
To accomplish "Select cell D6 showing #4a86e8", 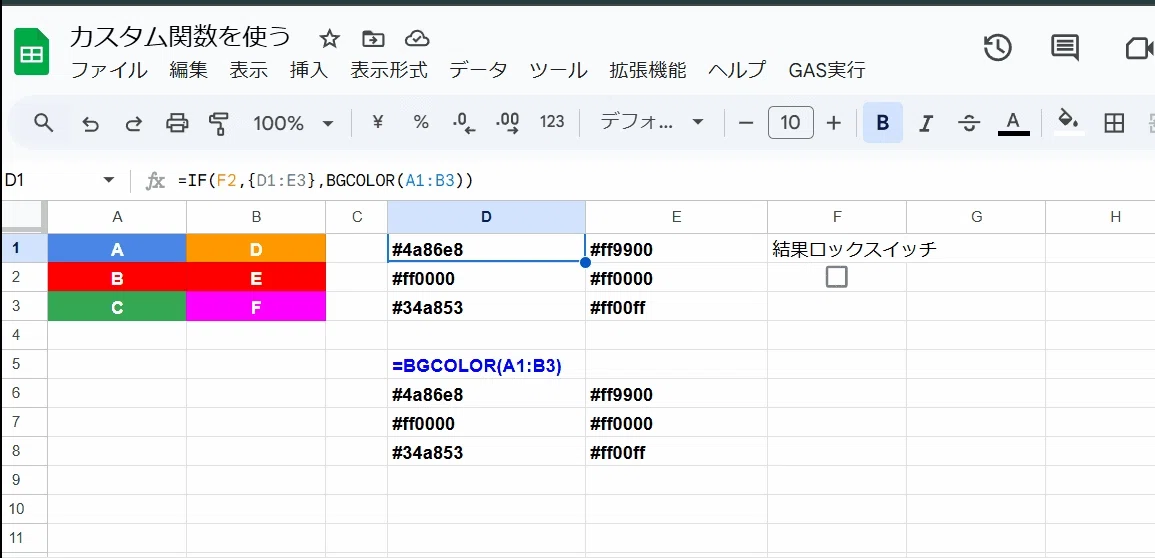I will pyautogui.click(x=486, y=395).
